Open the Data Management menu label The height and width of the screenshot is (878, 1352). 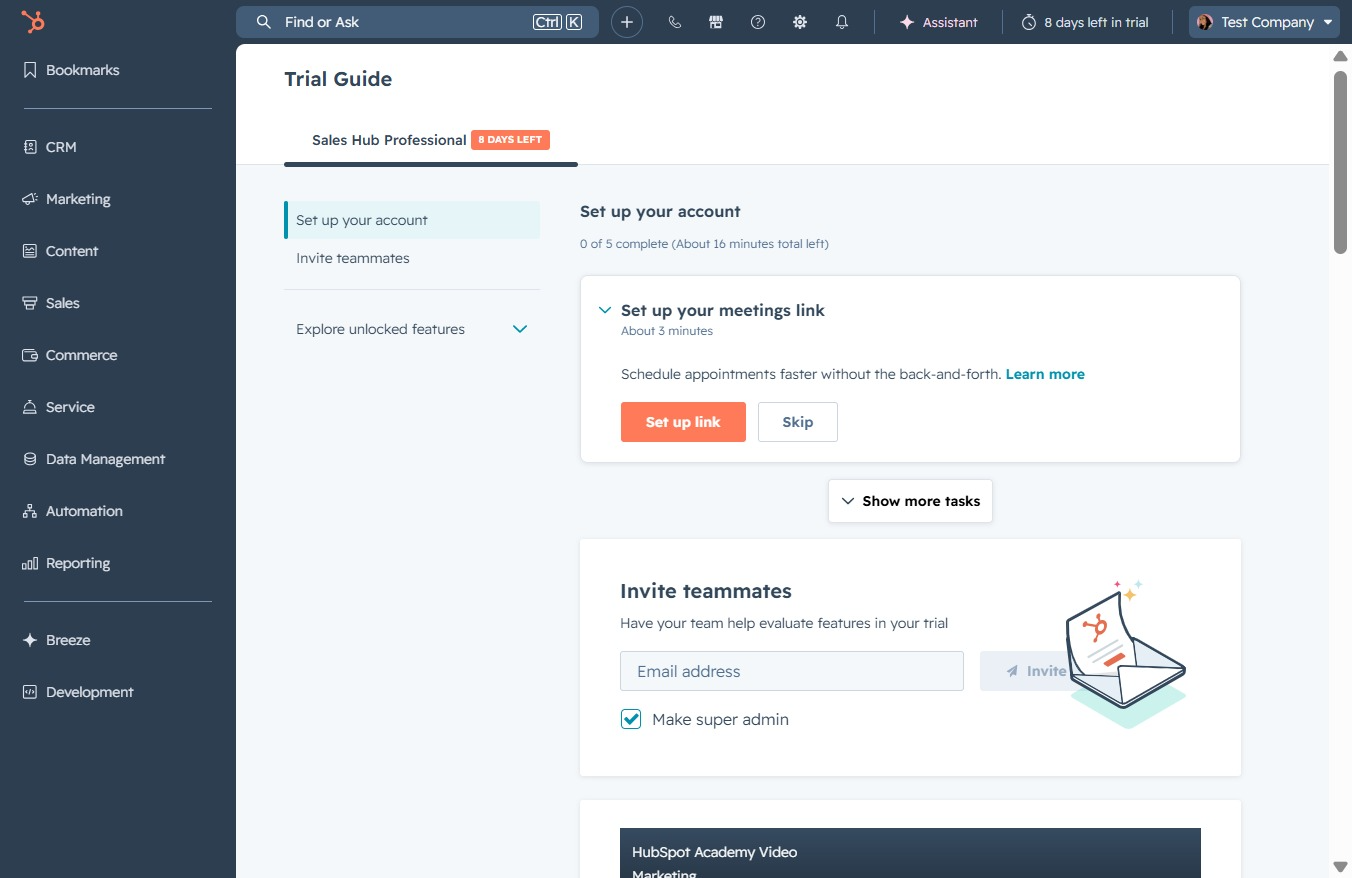click(105, 459)
